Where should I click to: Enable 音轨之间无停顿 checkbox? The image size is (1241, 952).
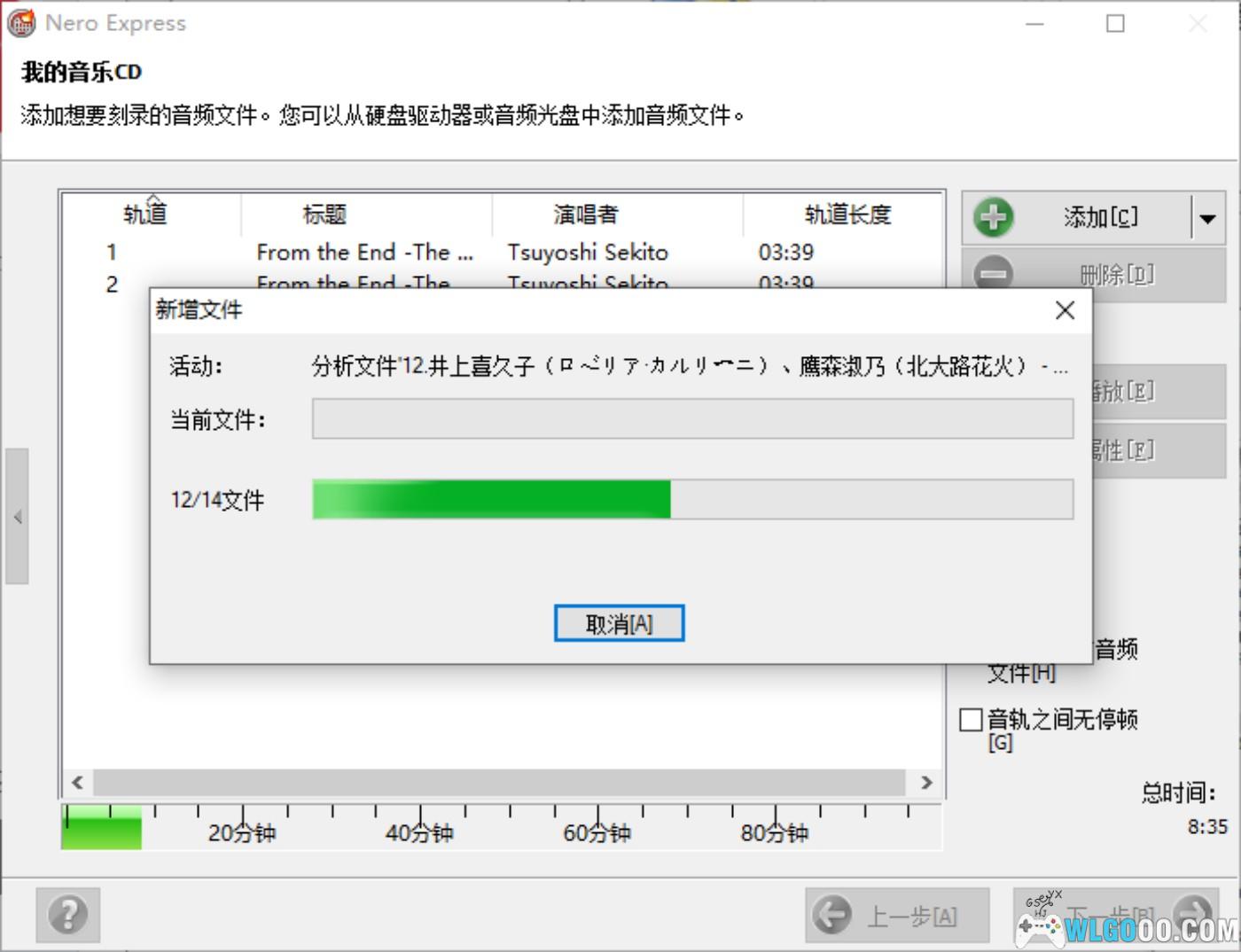coord(972,719)
